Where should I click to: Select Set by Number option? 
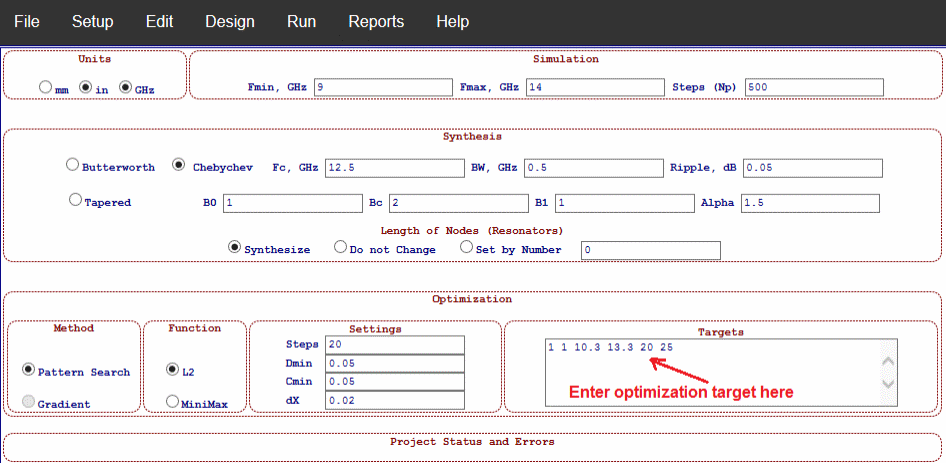coord(467,247)
